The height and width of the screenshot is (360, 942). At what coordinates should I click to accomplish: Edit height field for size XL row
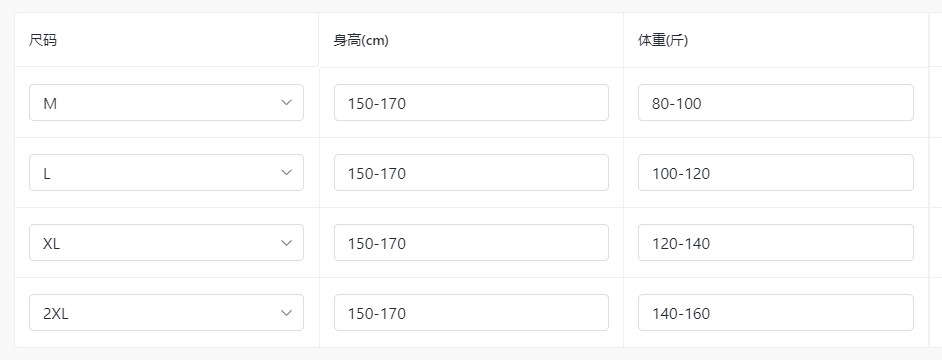[x=471, y=243]
